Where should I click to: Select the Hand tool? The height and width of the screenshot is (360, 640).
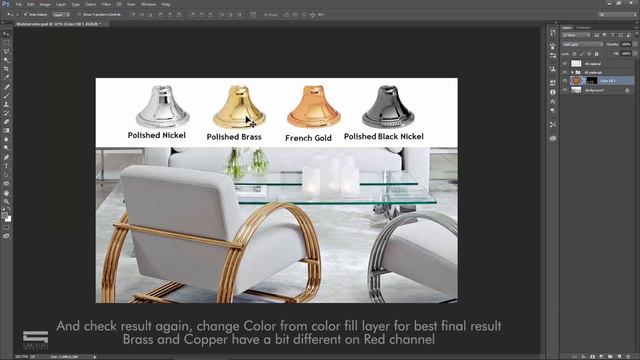tap(6, 193)
